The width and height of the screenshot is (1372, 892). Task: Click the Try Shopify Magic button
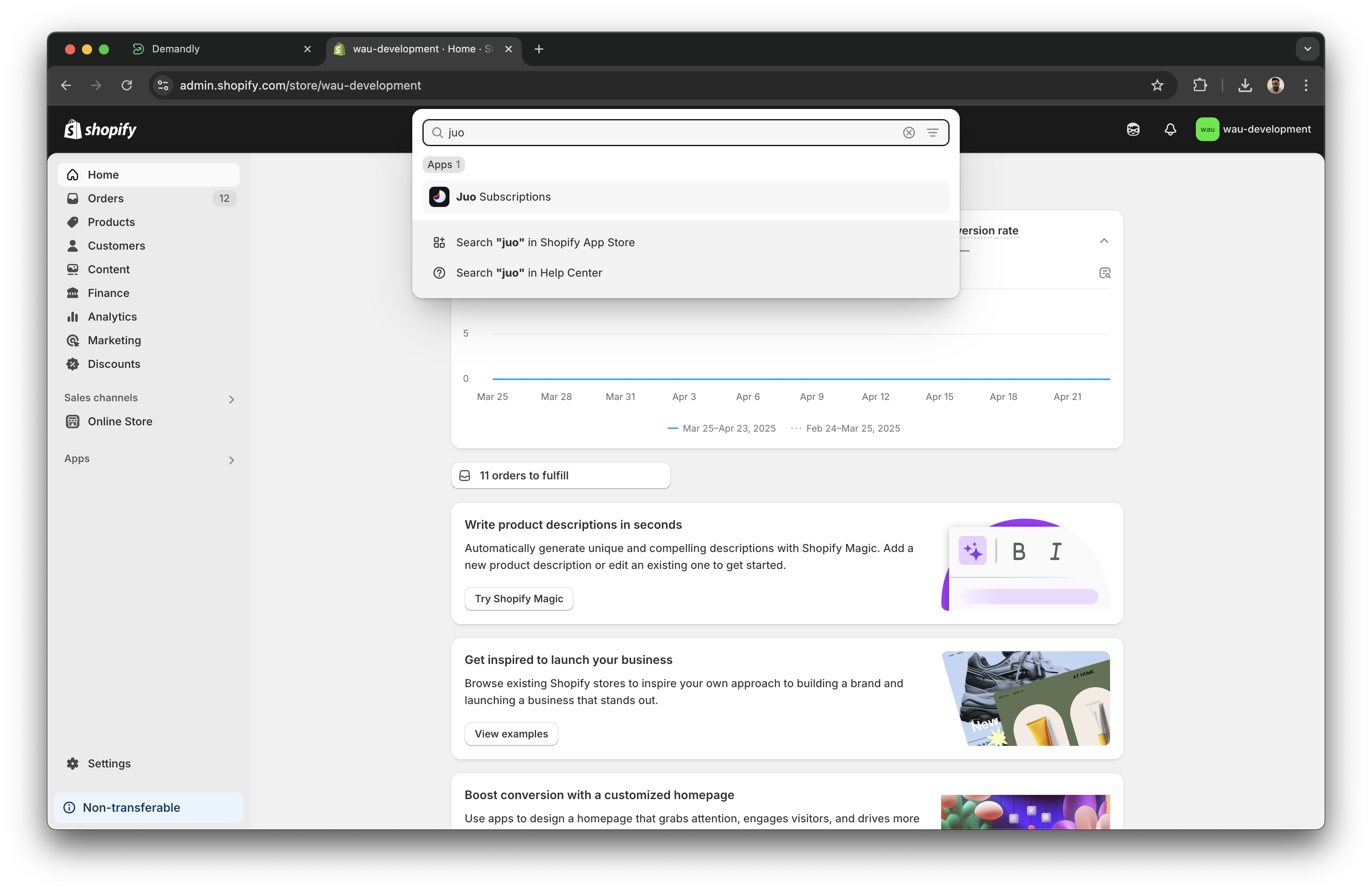click(518, 599)
